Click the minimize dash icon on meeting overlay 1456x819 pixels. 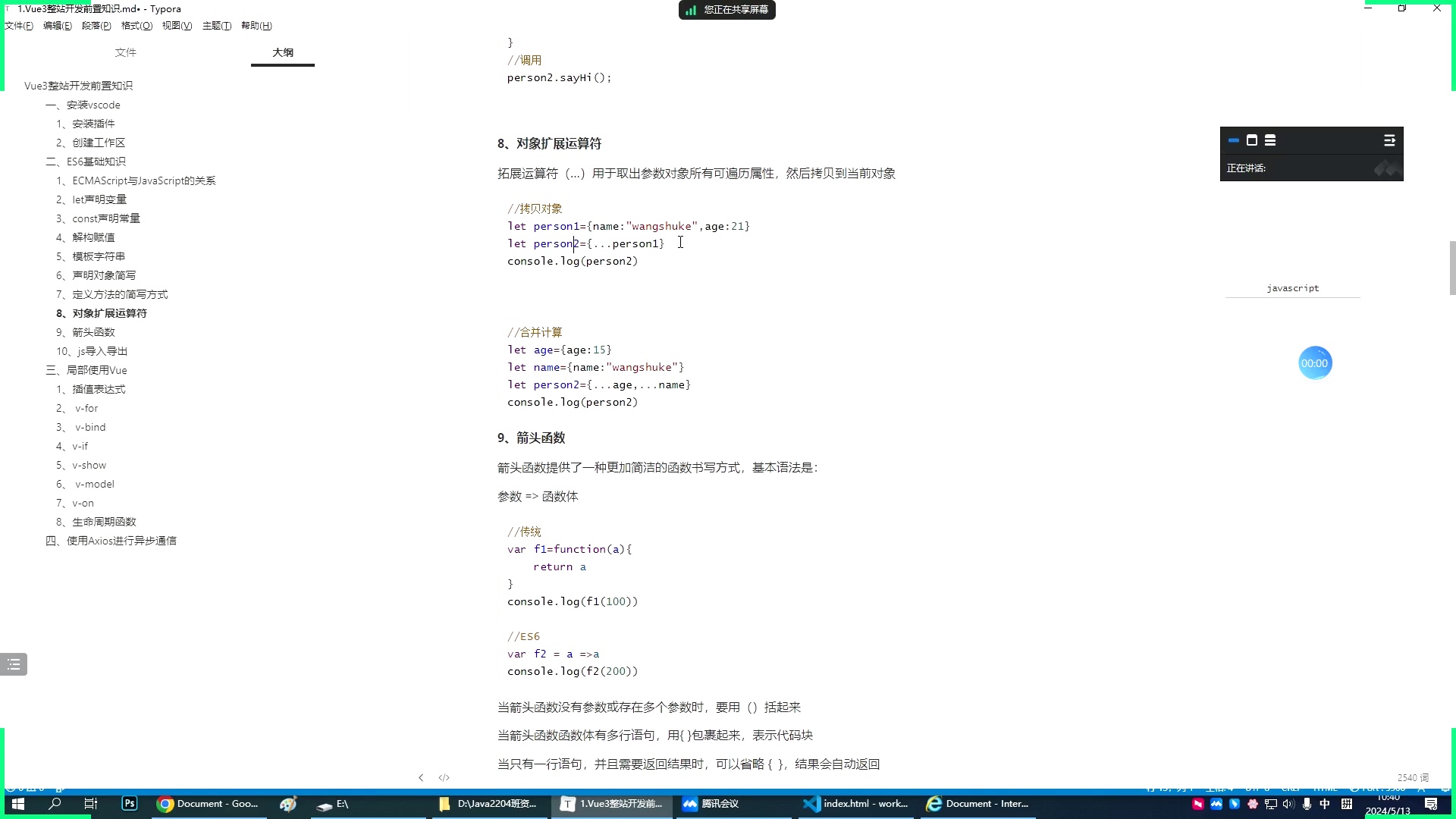coord(1232,140)
